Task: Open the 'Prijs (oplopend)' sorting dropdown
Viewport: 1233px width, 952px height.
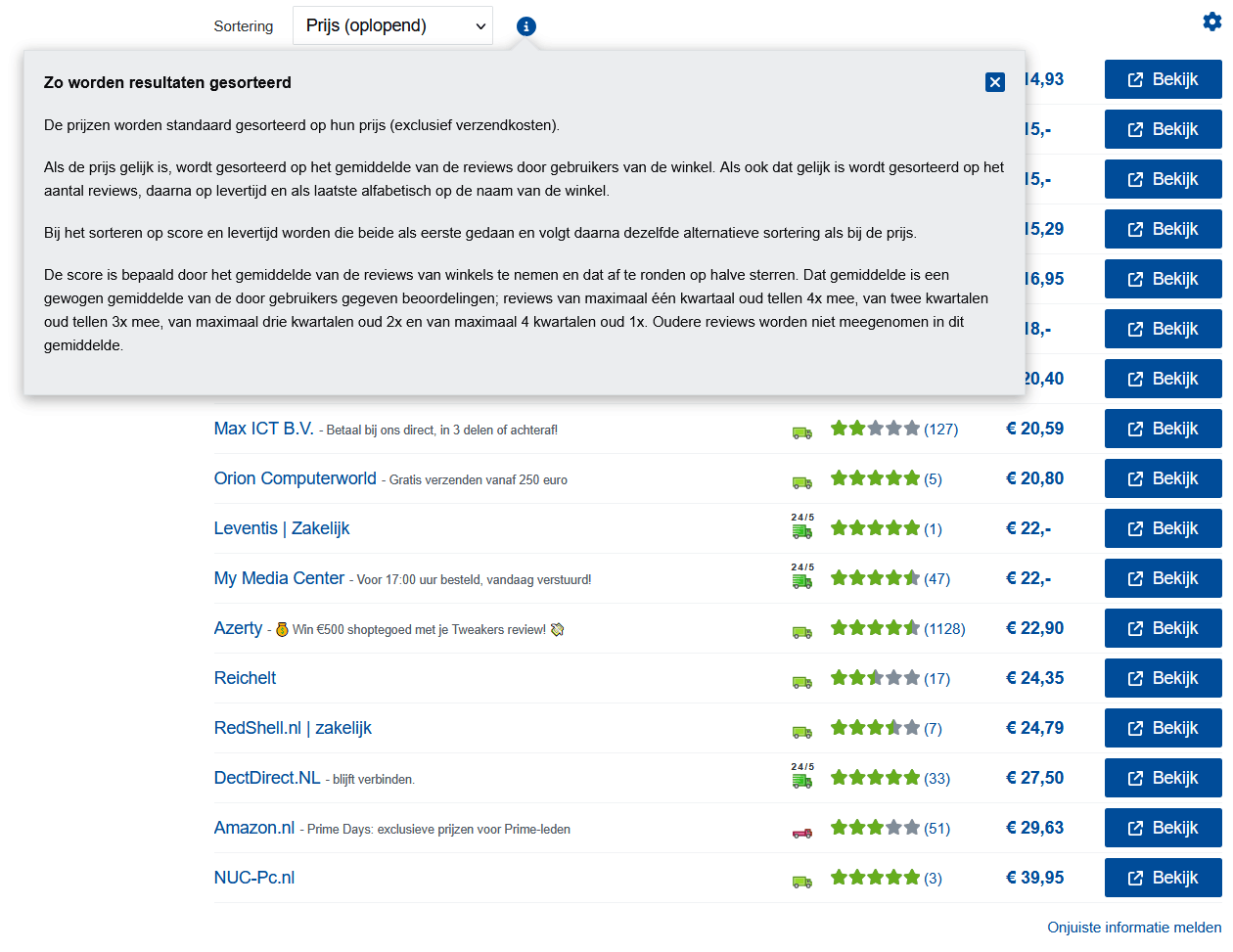Action: tap(391, 24)
